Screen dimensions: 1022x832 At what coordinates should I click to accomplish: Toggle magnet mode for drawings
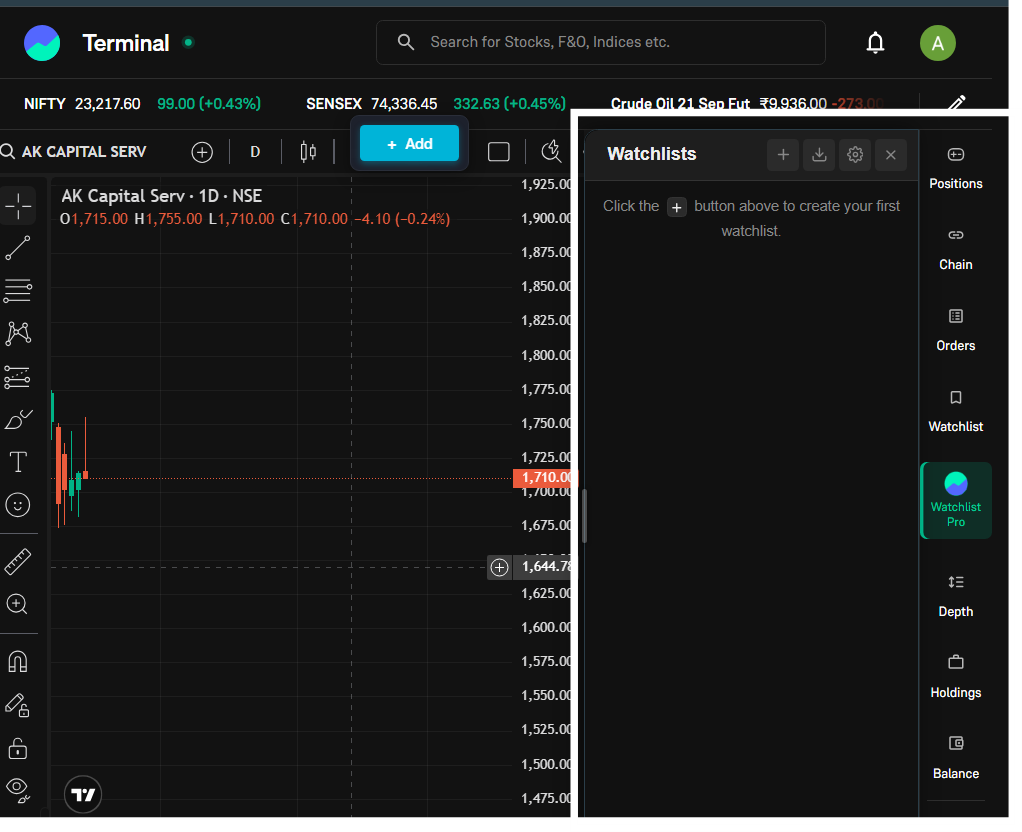pyautogui.click(x=18, y=662)
